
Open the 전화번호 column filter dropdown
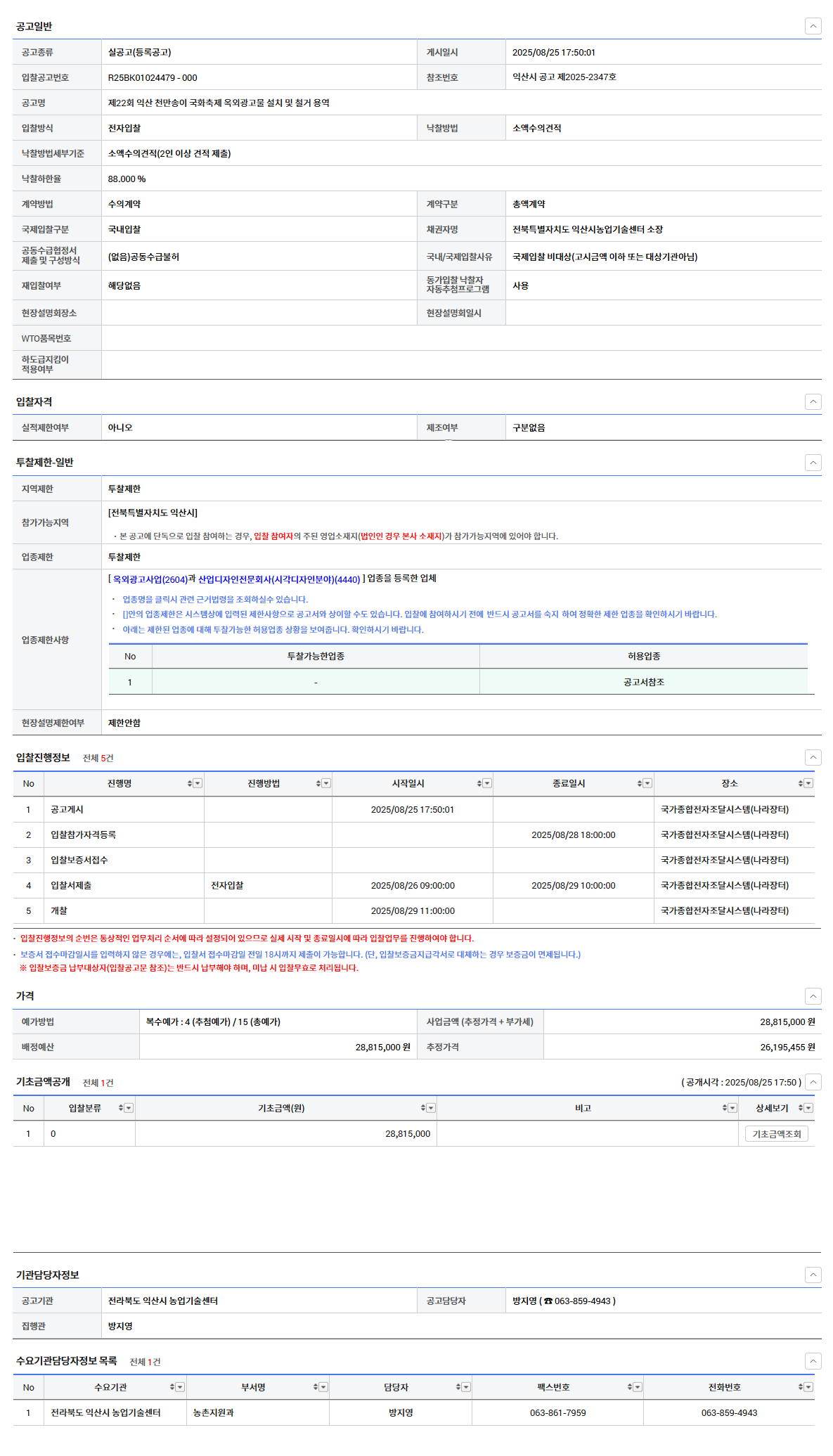(x=808, y=1387)
